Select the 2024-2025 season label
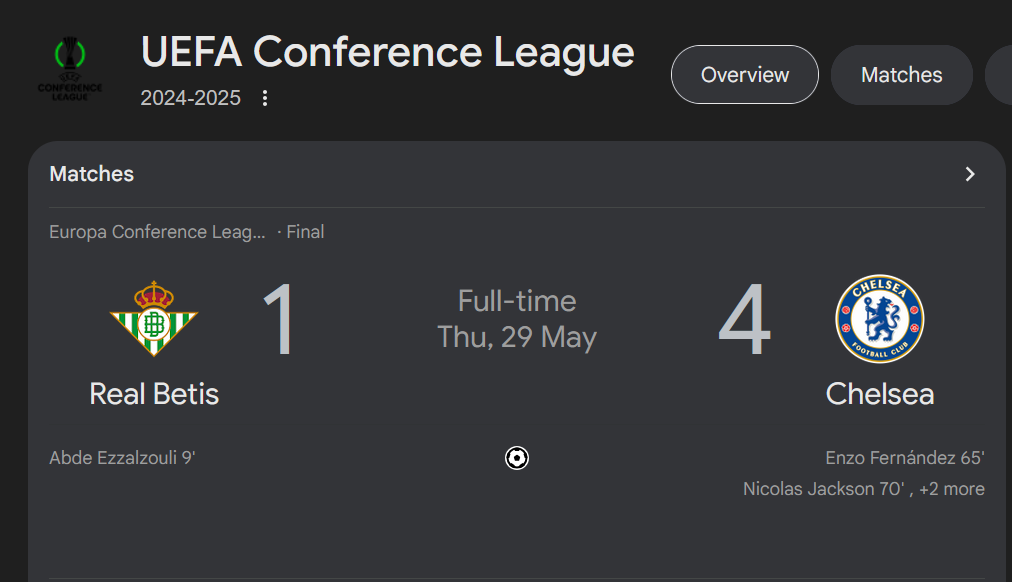Viewport: 1012px width, 582px height. [190, 98]
